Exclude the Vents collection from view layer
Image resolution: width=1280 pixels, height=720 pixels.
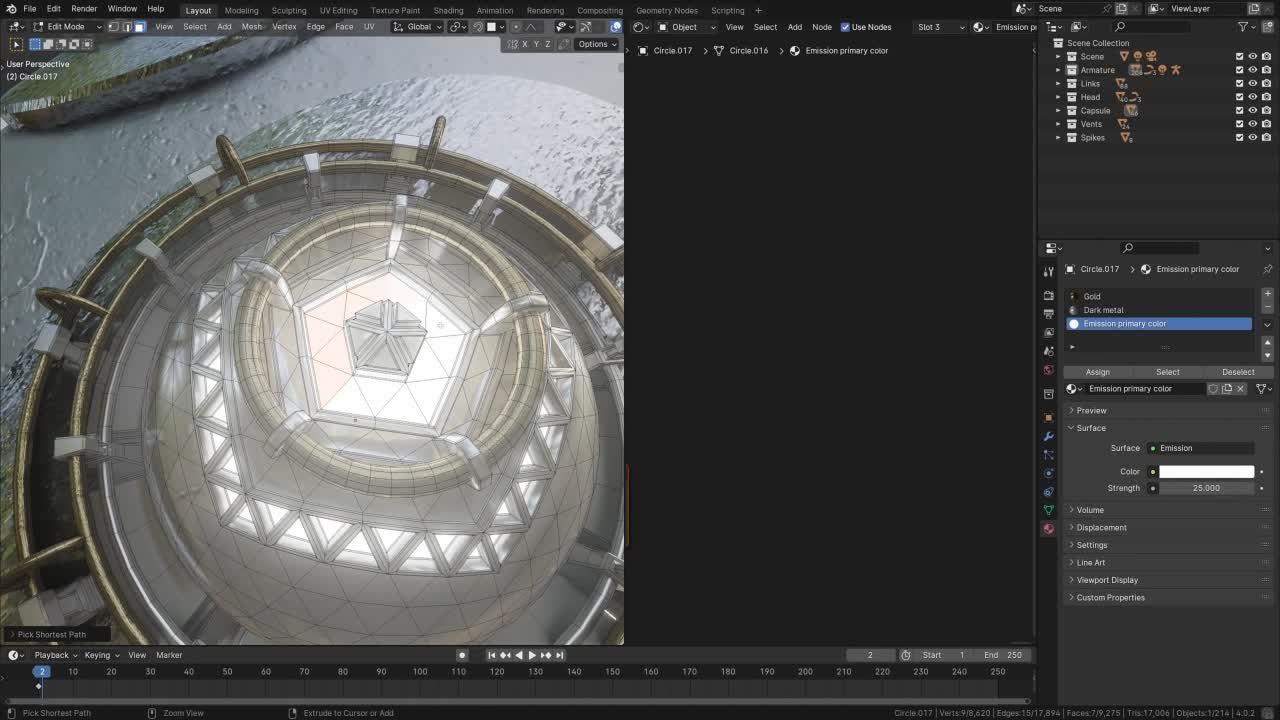1239,124
